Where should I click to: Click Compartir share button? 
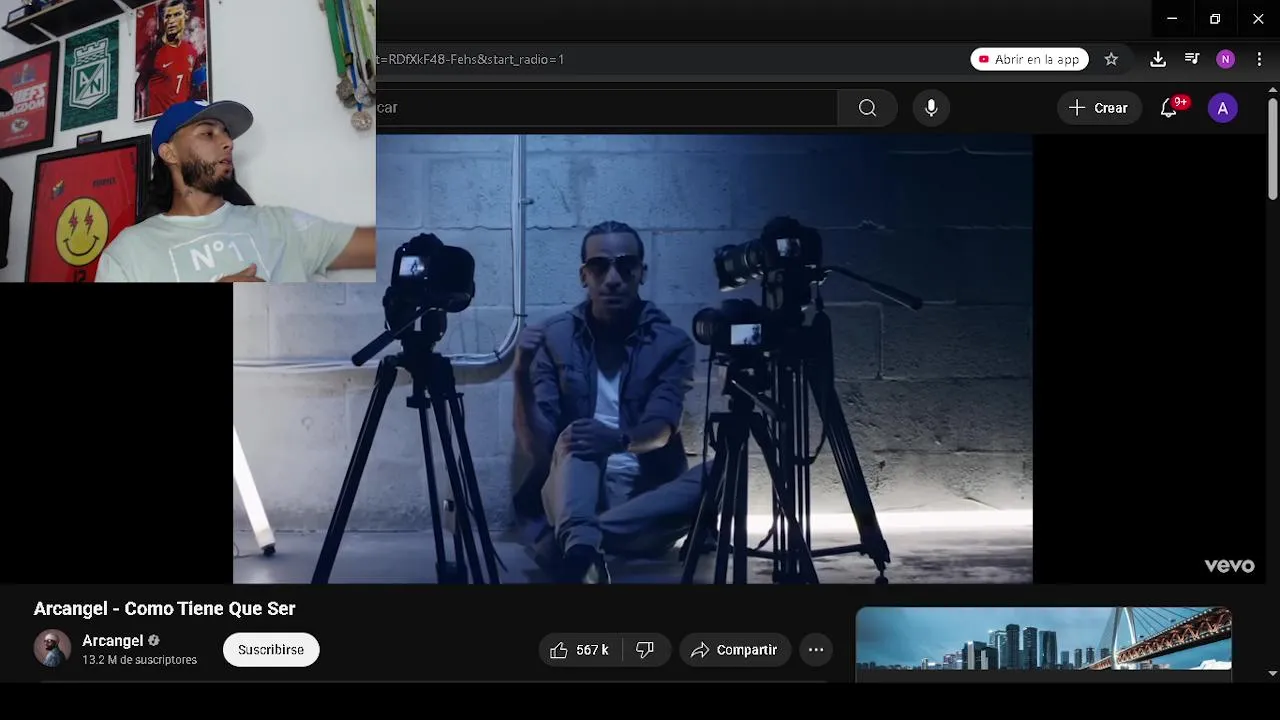(x=735, y=650)
